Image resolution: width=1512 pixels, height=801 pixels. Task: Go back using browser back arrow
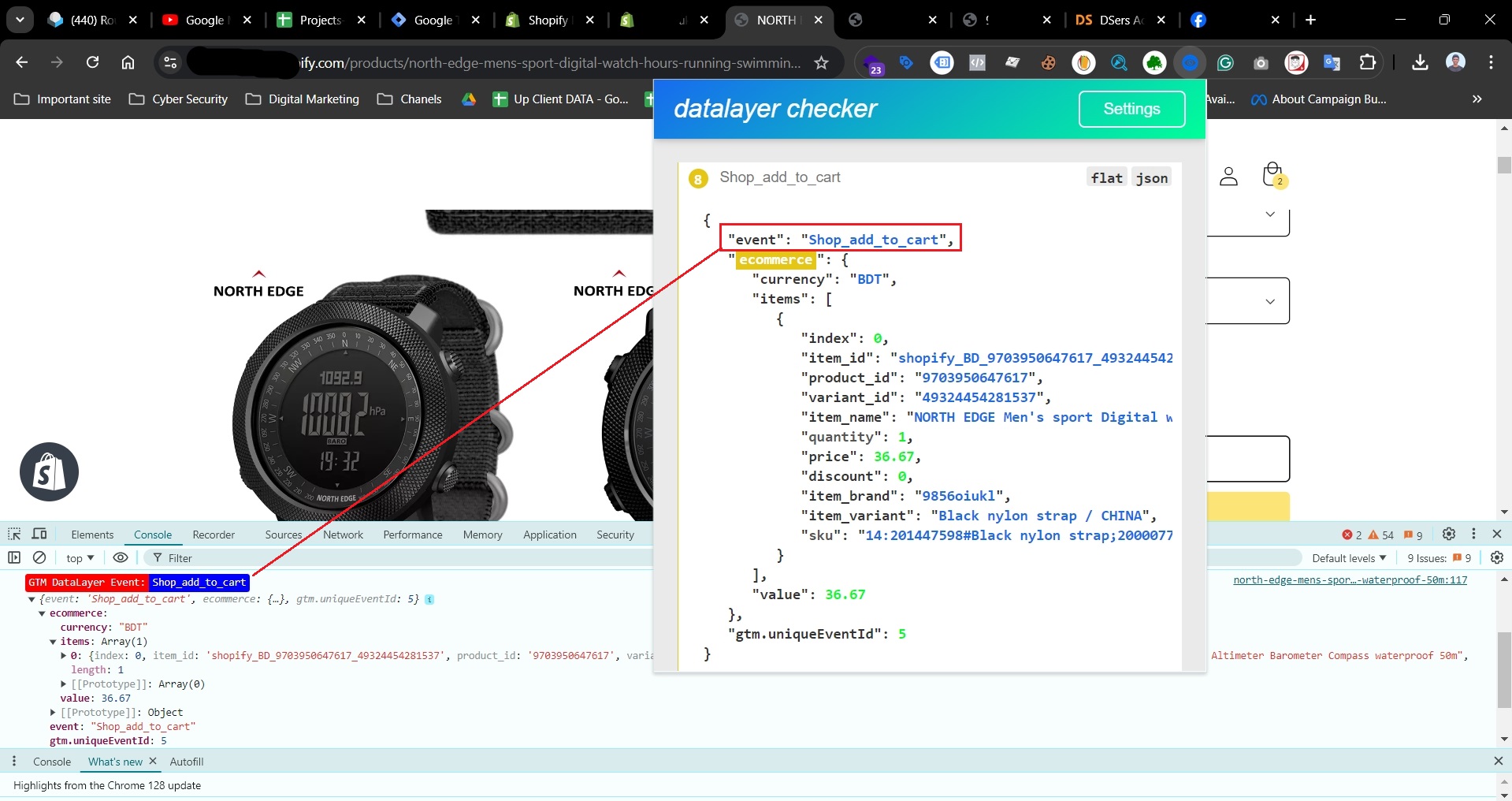21,62
